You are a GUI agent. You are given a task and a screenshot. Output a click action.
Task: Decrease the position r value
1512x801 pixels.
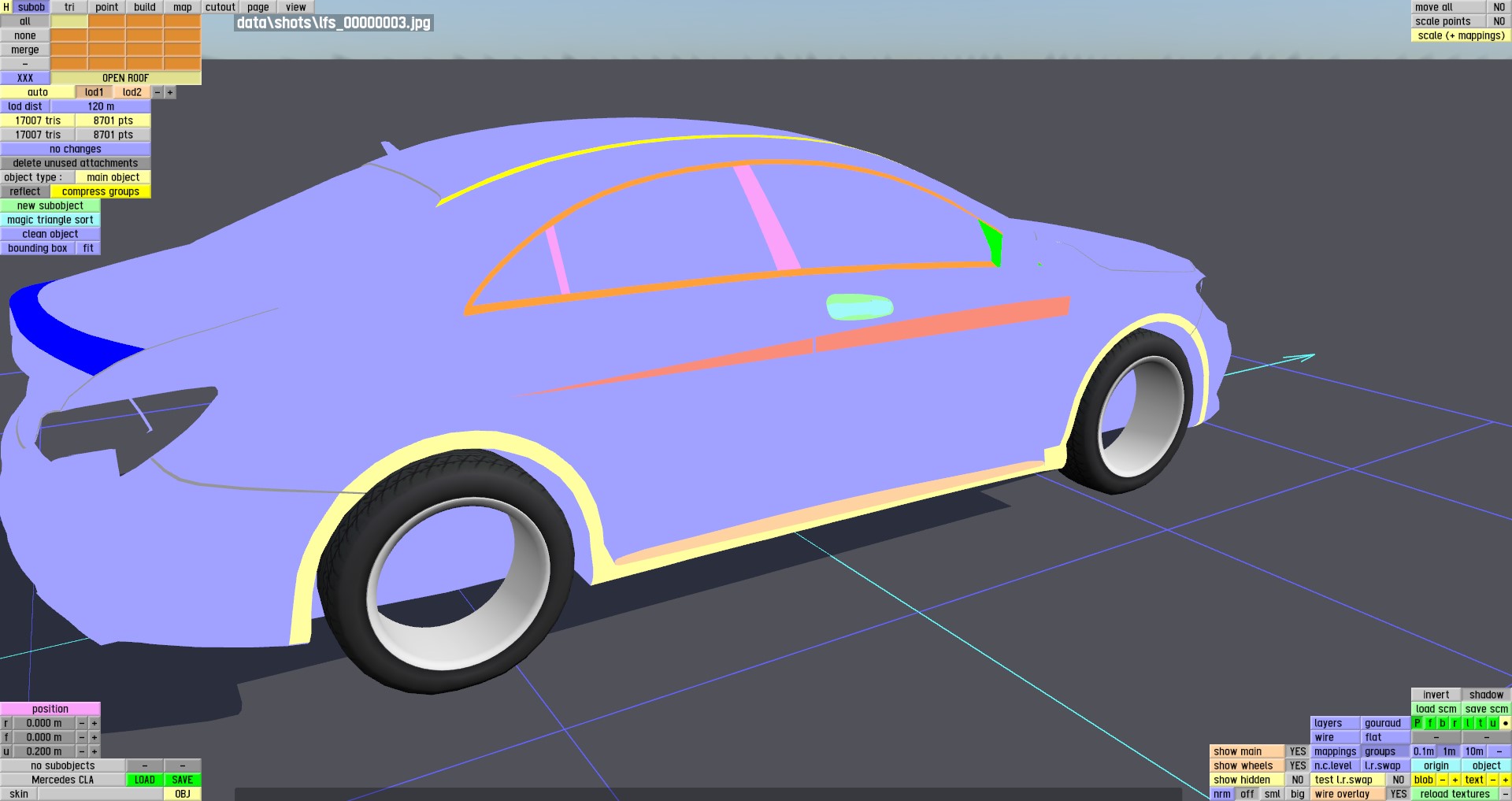point(82,723)
